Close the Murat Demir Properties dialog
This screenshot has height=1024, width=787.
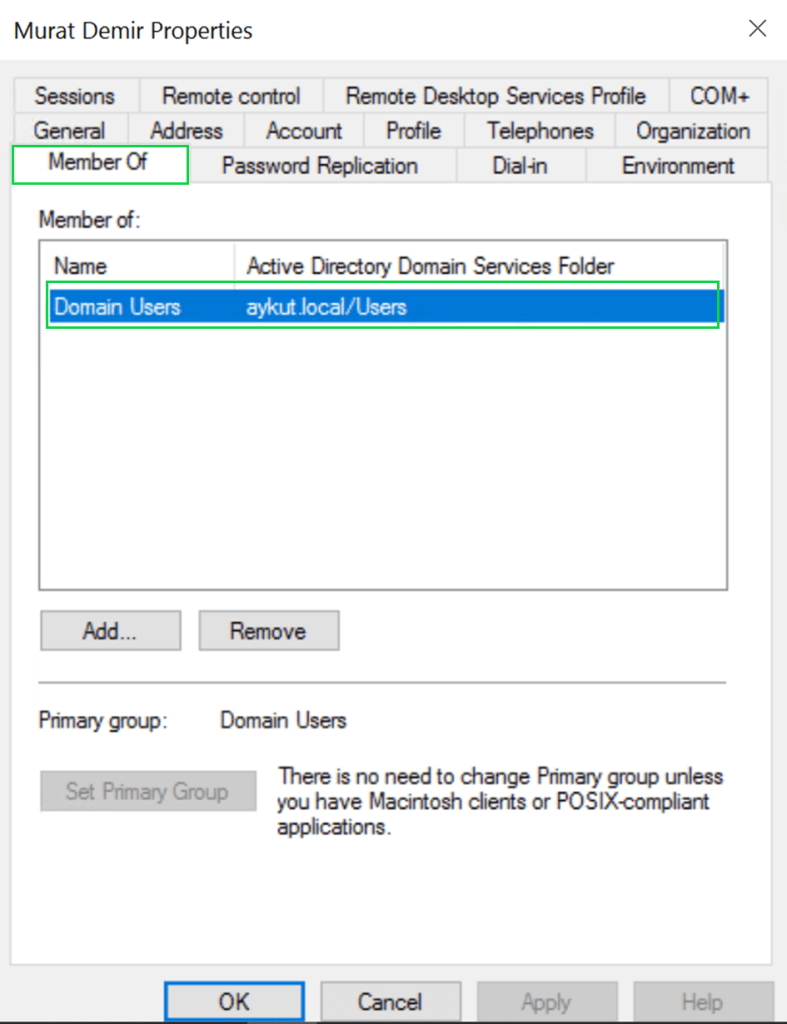click(758, 29)
